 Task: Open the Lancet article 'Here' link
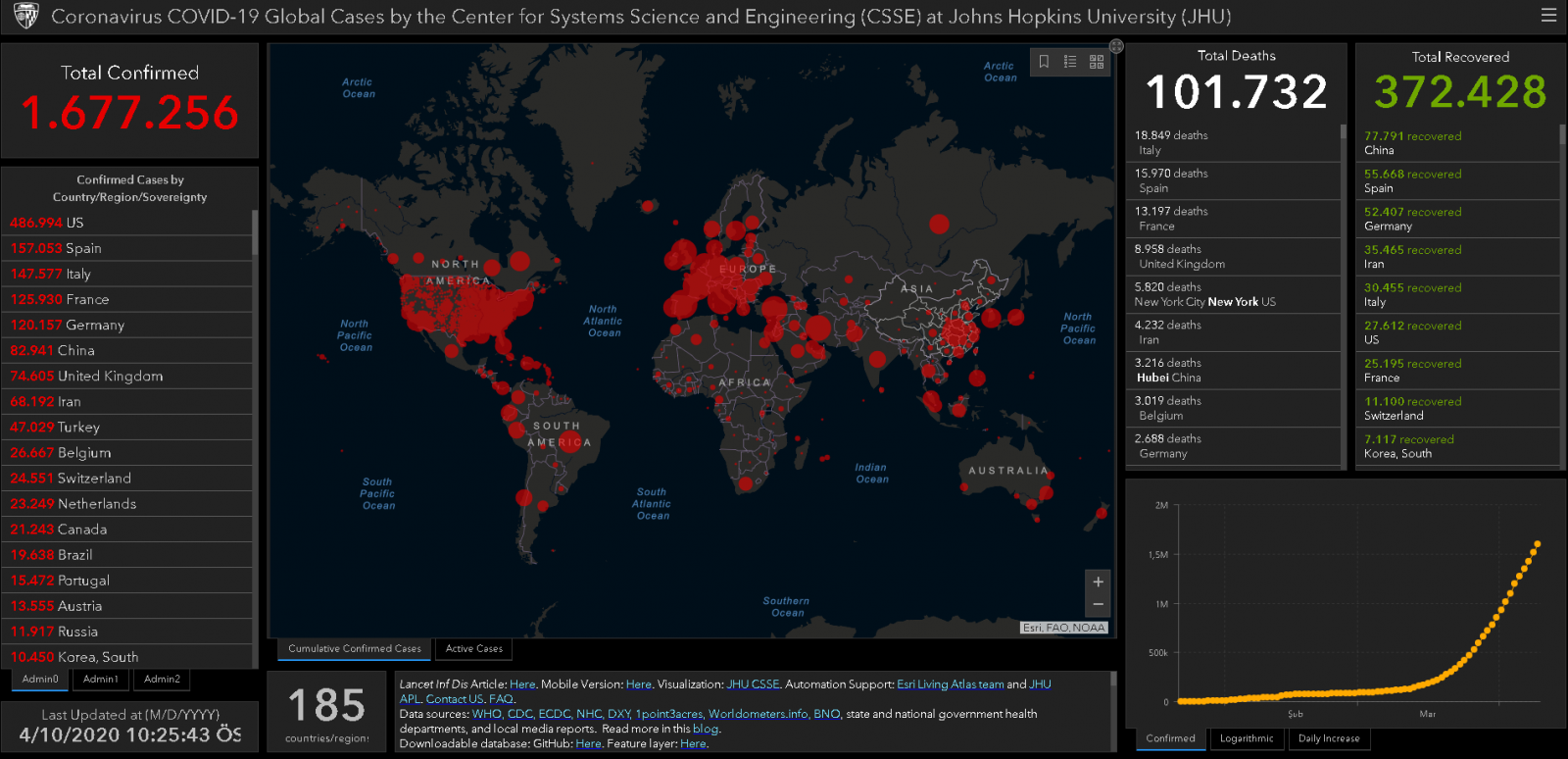tap(522, 684)
